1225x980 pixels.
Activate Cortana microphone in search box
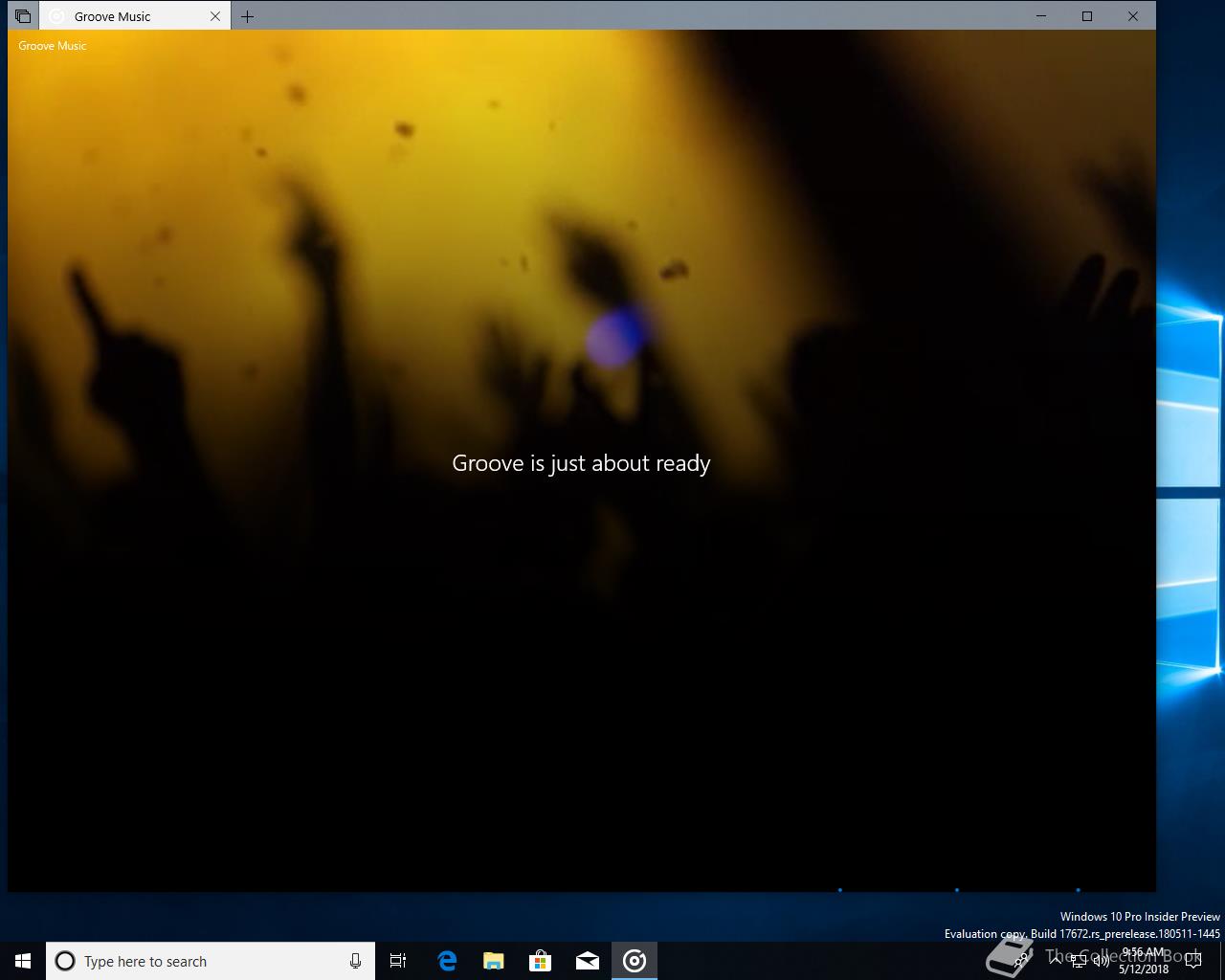355,961
